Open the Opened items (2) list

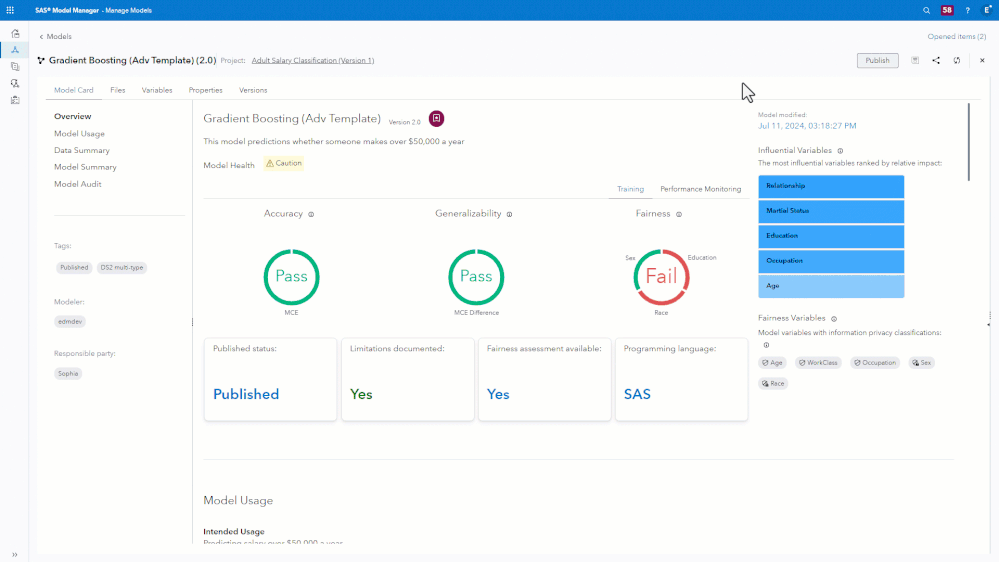(956, 36)
